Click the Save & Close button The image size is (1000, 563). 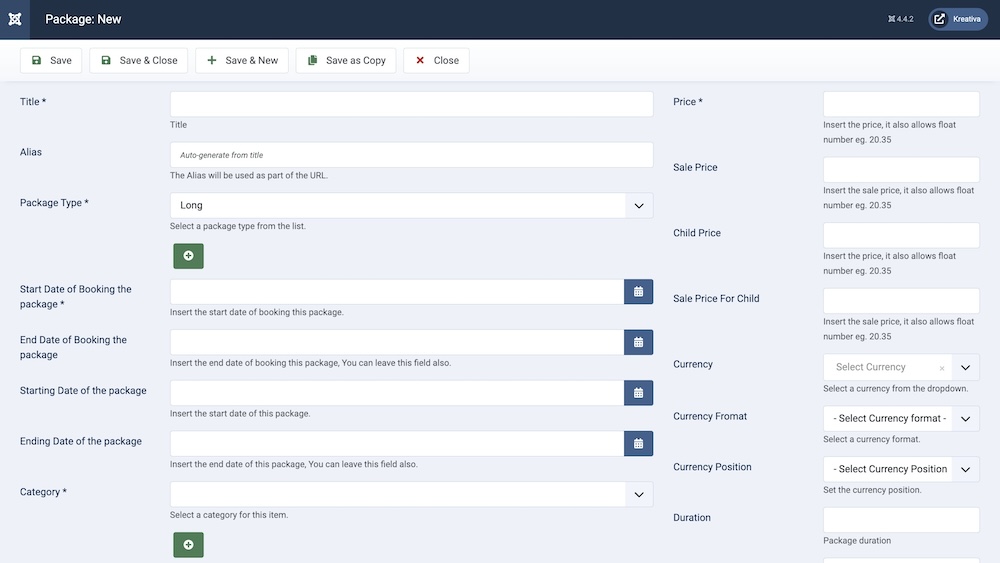(x=138, y=60)
